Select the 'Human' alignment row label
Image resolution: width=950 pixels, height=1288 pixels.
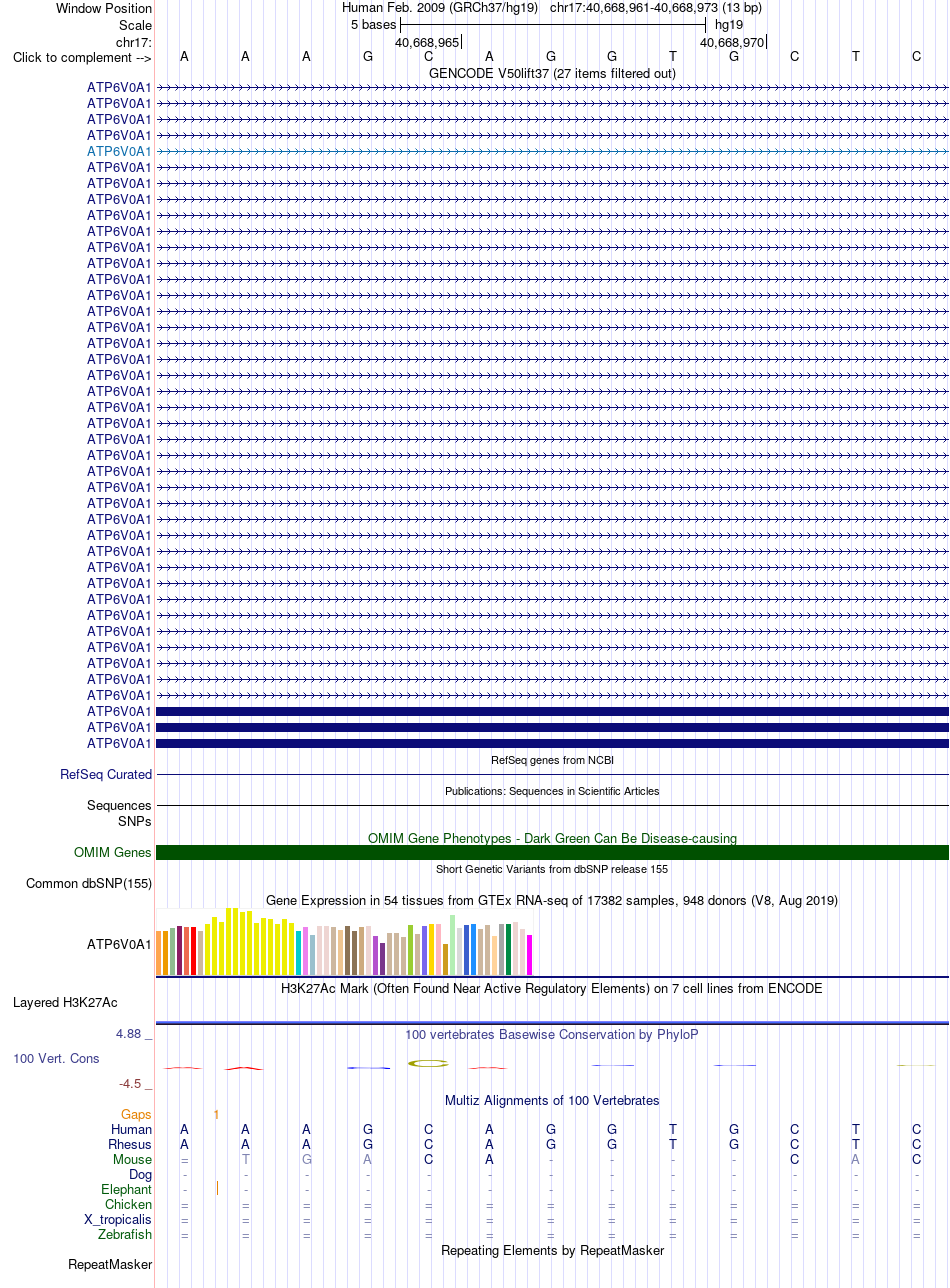click(x=131, y=1129)
